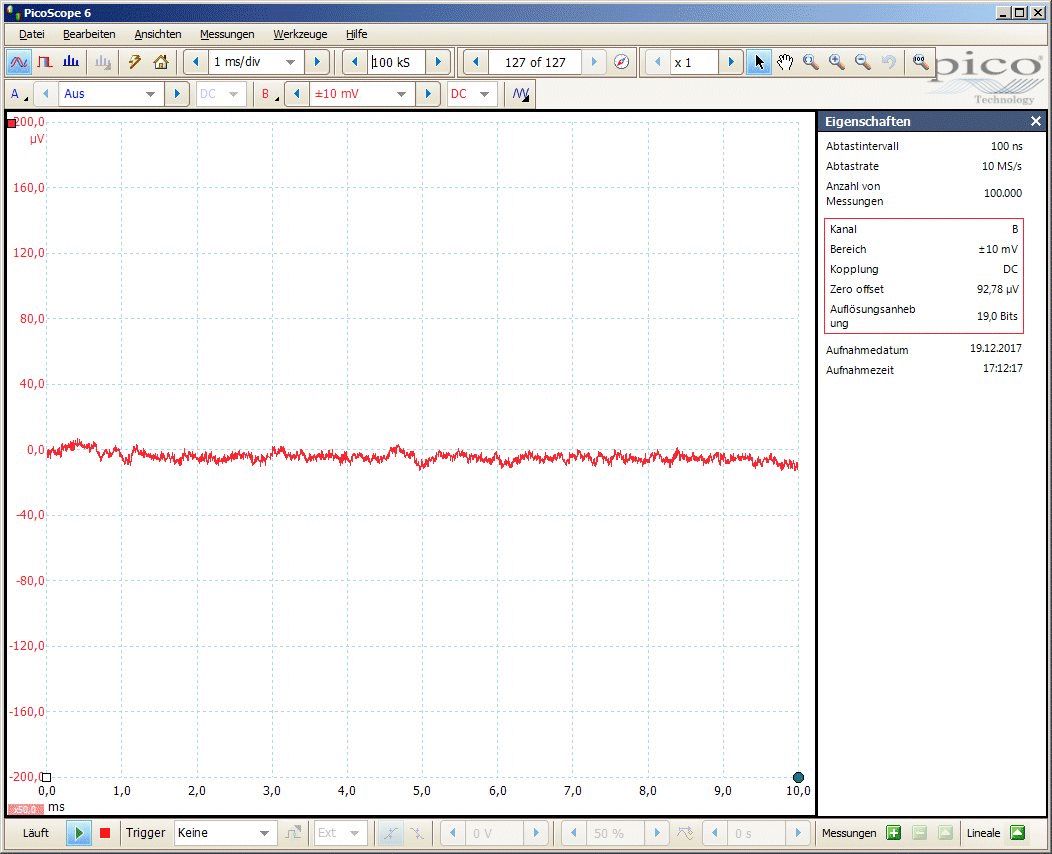
Task: Open the Werkzeuge menu
Action: [x=300, y=34]
